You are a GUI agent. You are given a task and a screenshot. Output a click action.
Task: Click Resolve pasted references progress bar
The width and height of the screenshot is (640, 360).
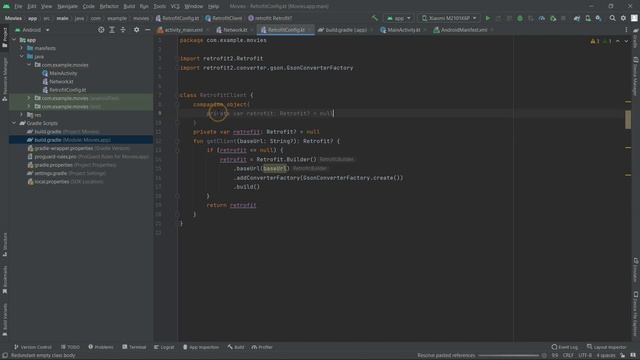pyautogui.click(x=509, y=356)
